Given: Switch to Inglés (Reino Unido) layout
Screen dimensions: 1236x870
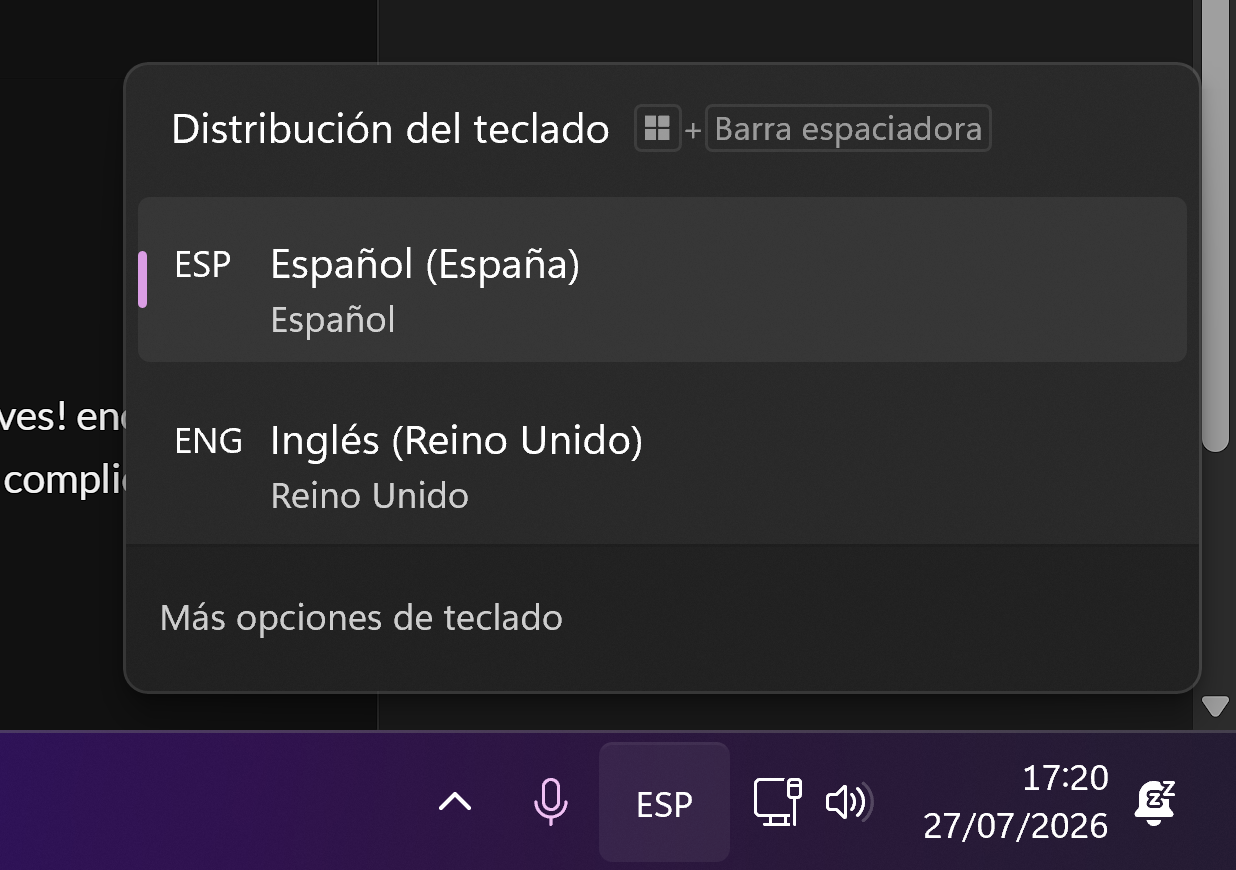Looking at the screenshot, I should coord(662,455).
